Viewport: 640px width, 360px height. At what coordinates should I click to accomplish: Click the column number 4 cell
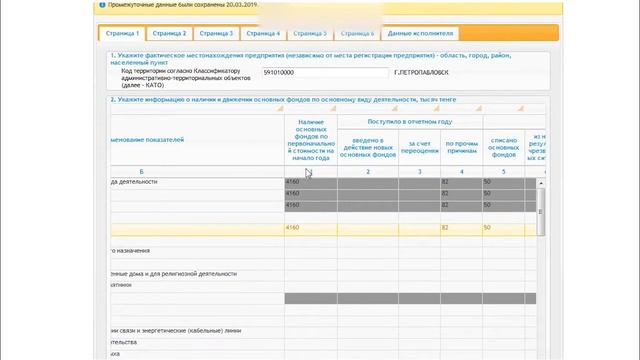point(461,172)
